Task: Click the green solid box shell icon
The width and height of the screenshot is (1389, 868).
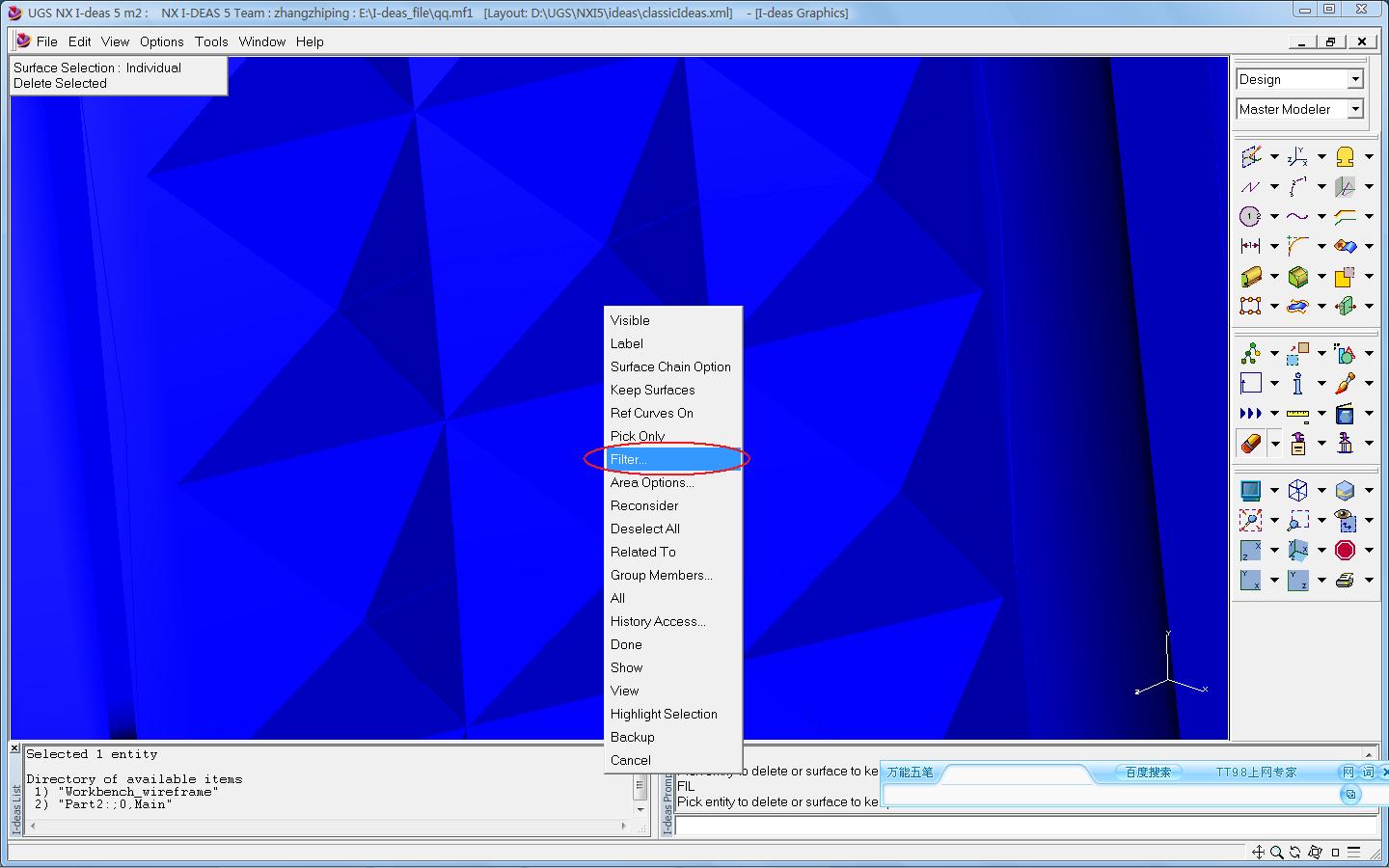Action: pyautogui.click(x=1298, y=277)
